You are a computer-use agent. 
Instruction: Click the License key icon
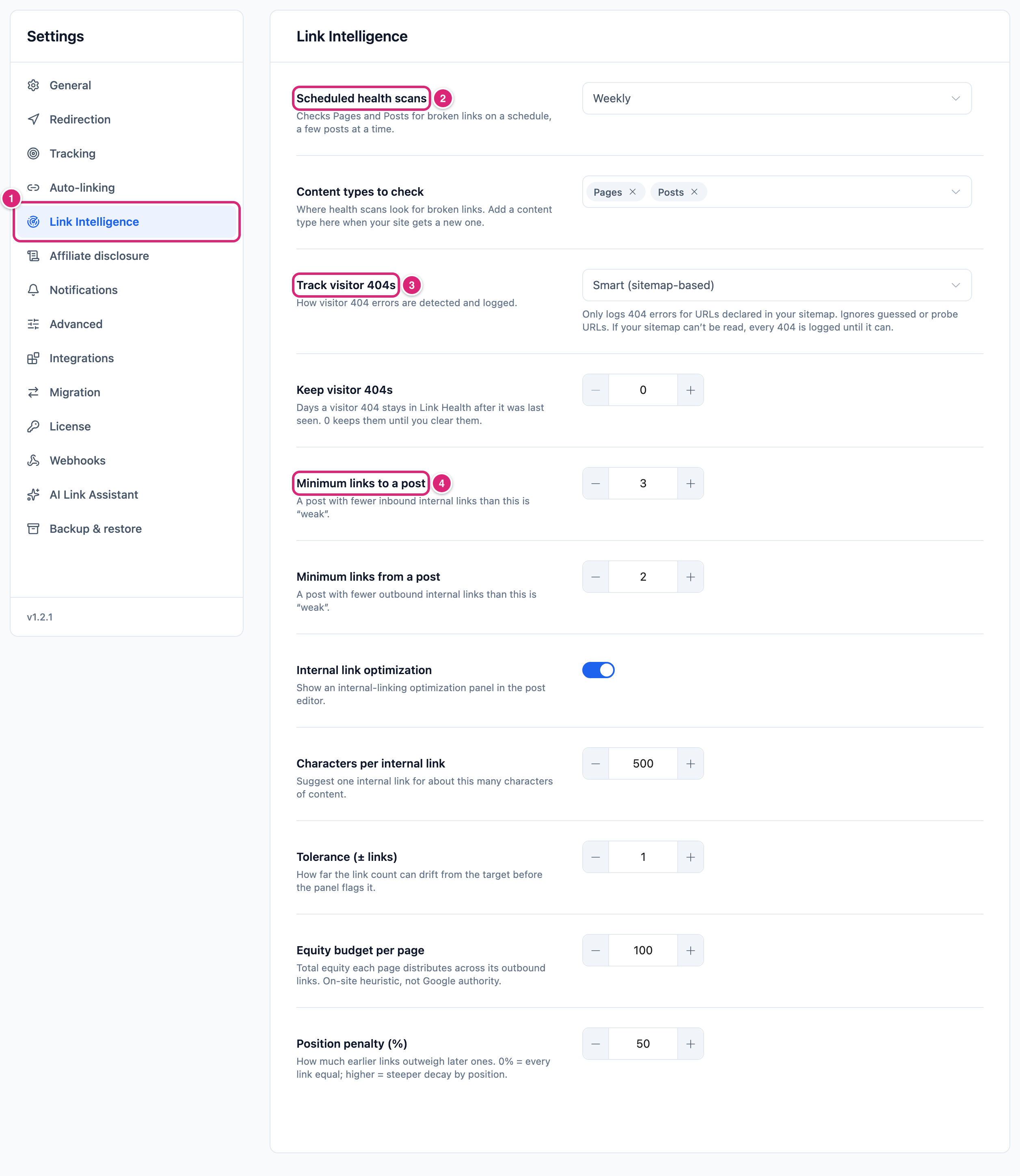[x=34, y=427]
